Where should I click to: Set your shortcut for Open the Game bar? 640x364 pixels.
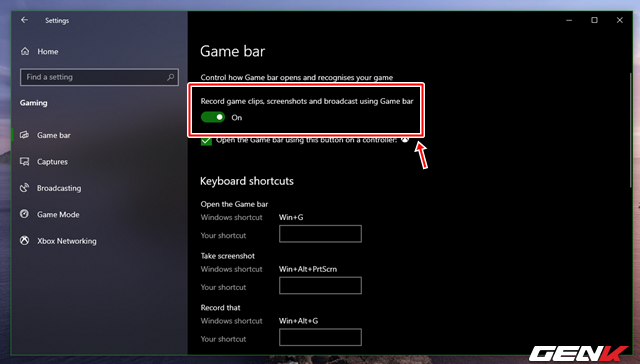coord(320,234)
